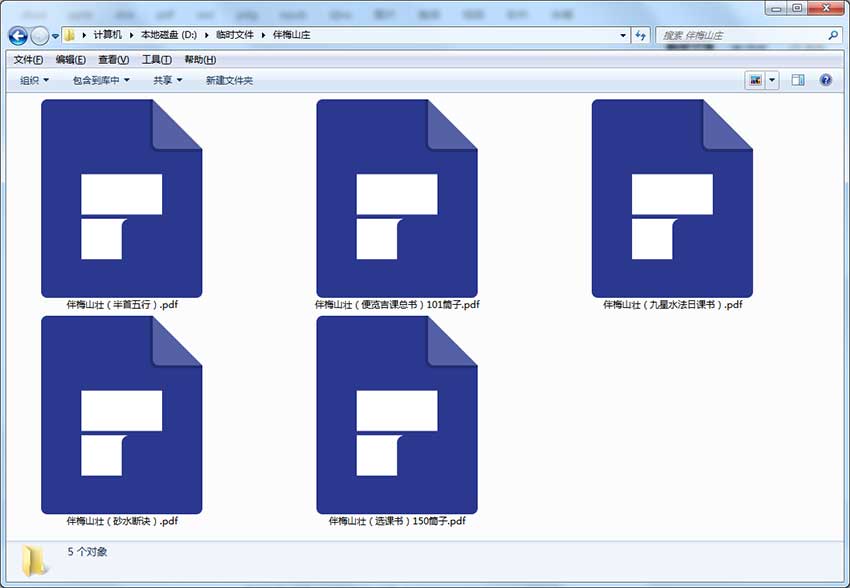
Task: Click the 5 个对象 status text
Action: pyautogui.click(x=87, y=552)
